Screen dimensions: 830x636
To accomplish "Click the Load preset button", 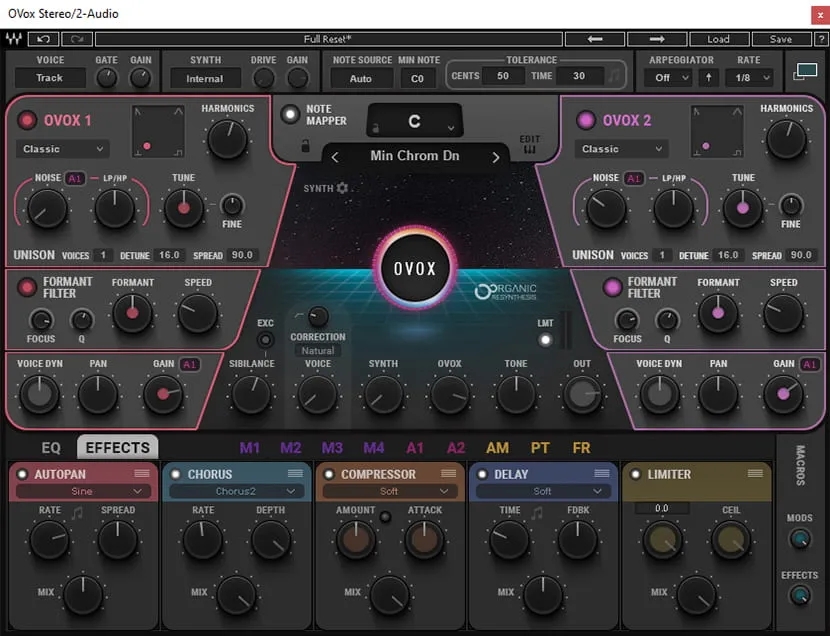I will click(x=719, y=39).
